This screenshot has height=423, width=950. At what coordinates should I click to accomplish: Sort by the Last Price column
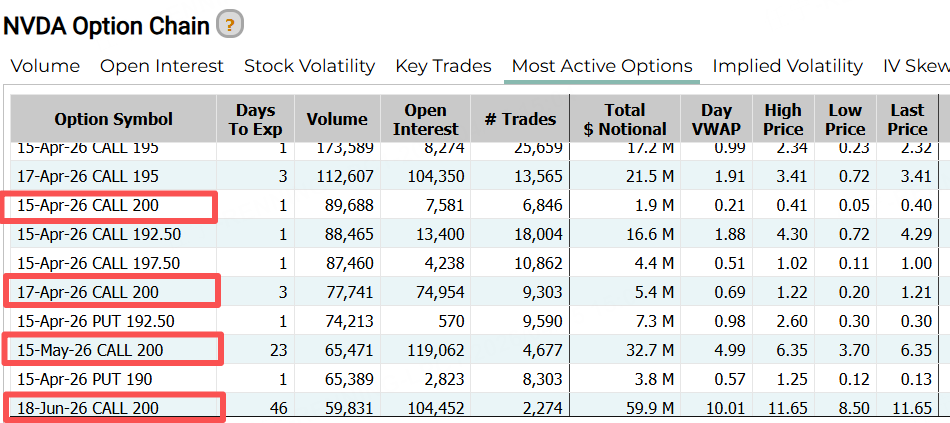[x=907, y=119]
